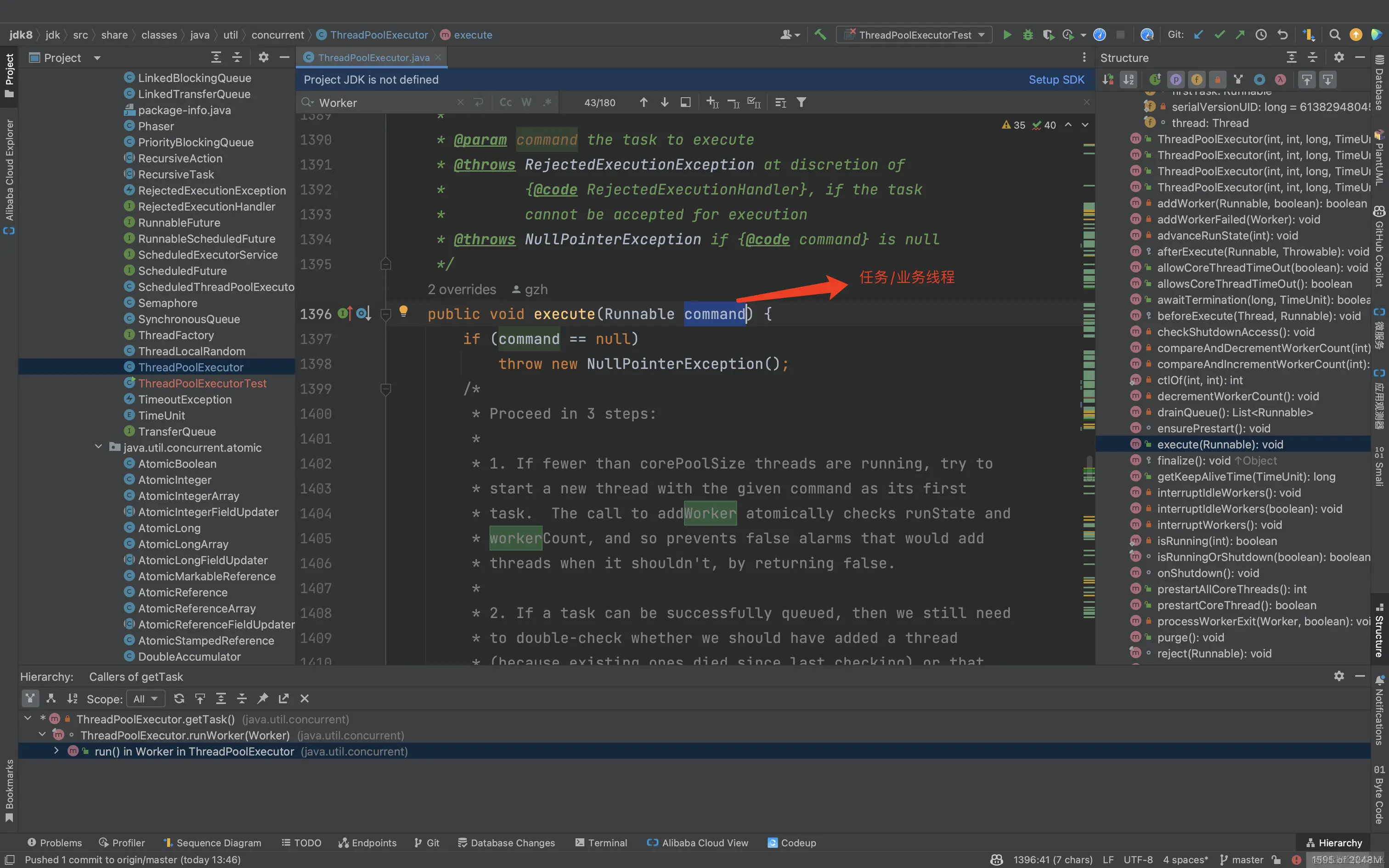The image size is (1389, 868).
Task: Toggle Show Lambdas filter in Structure
Action: point(1281,80)
